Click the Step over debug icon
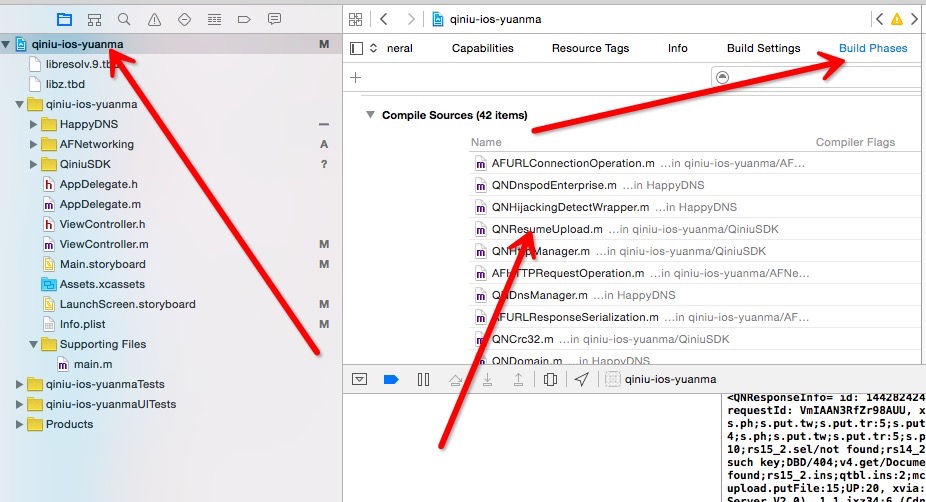 455,379
